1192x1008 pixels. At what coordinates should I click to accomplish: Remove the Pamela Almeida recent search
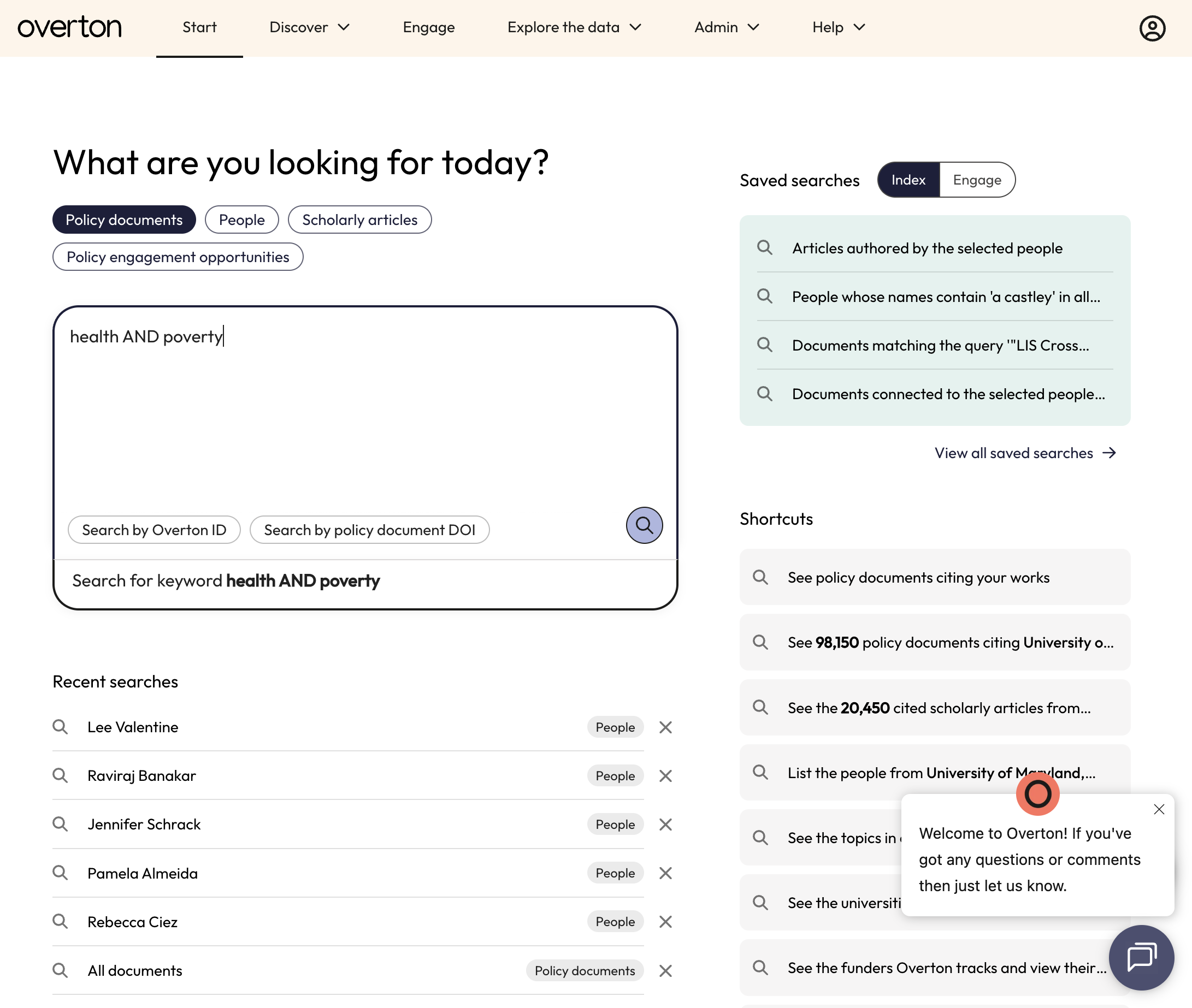[x=665, y=873]
